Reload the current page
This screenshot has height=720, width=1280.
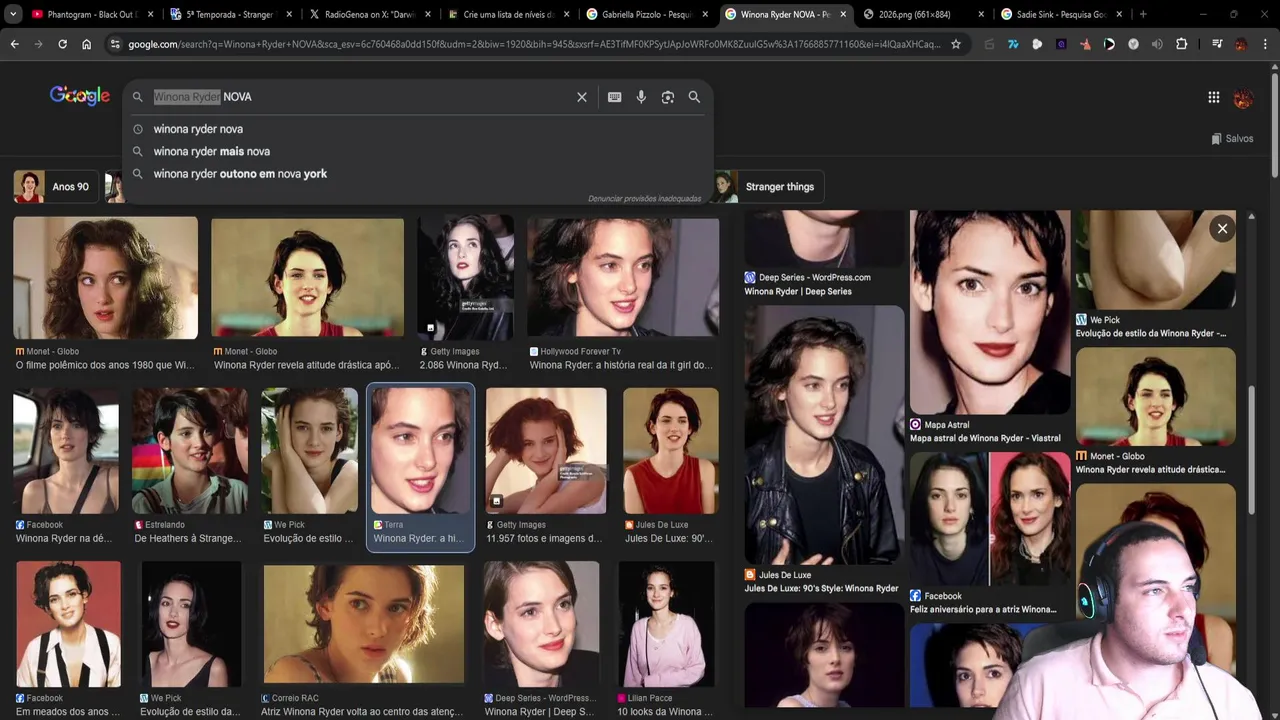63,44
